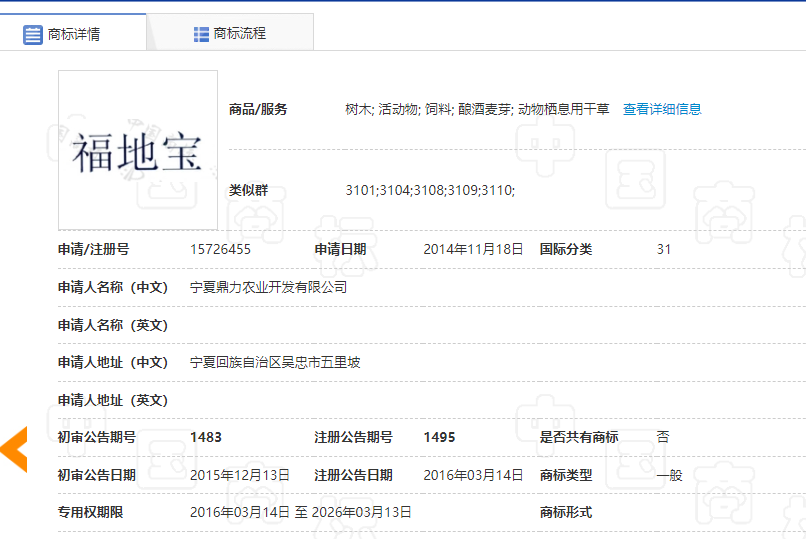806x539 pixels.
Task: Switch to the 商标流程 tab label
Action: coord(240,34)
